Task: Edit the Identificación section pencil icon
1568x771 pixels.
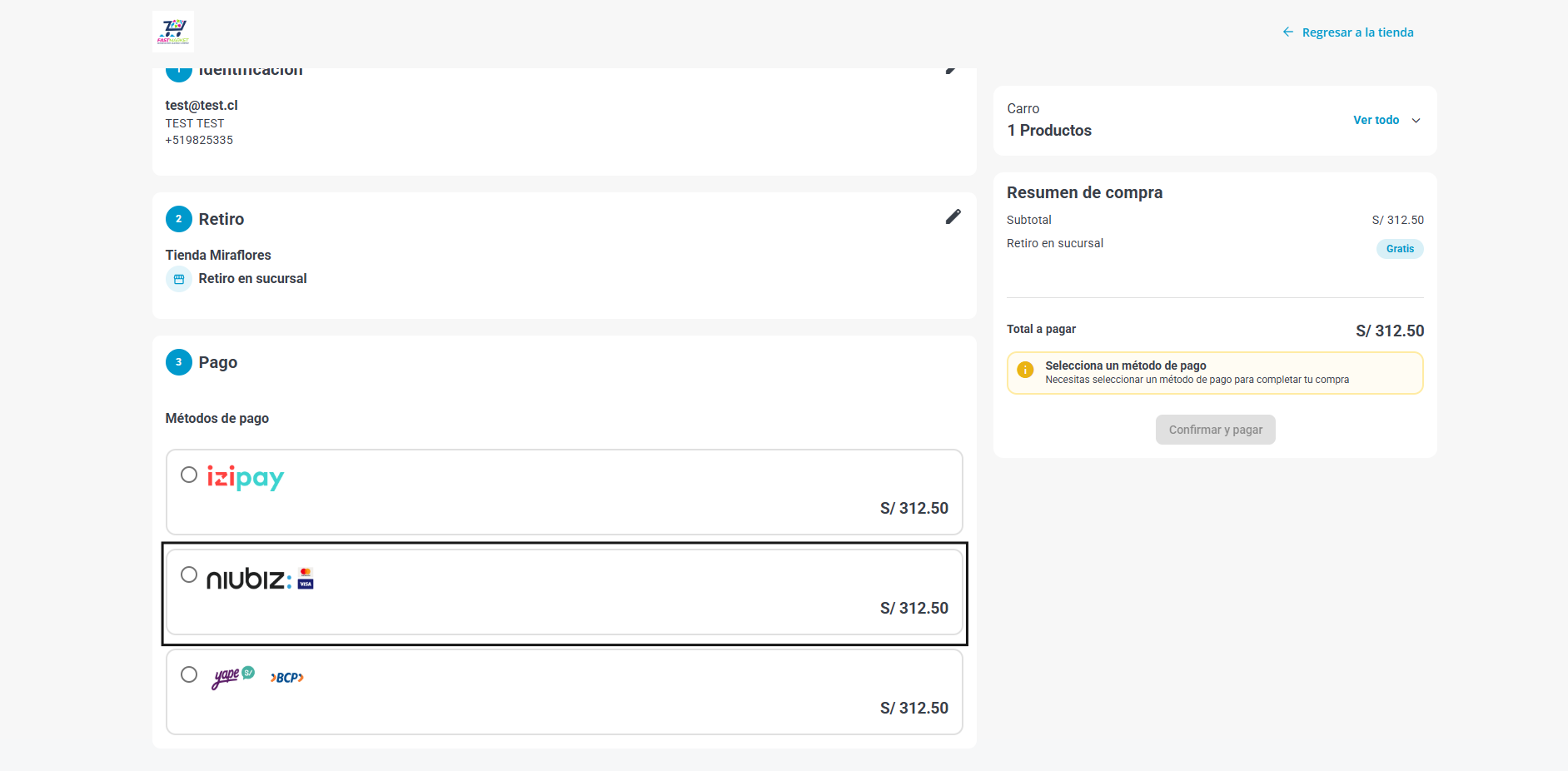Action: (x=953, y=70)
